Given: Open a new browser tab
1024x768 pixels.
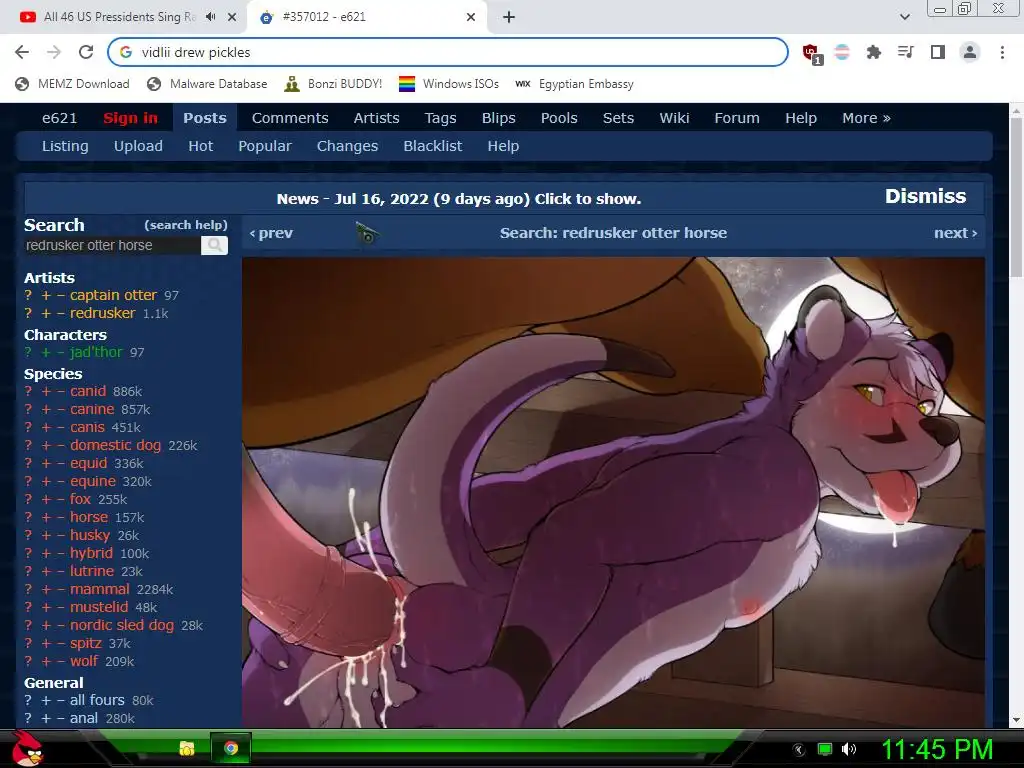Looking at the screenshot, I should (x=509, y=17).
